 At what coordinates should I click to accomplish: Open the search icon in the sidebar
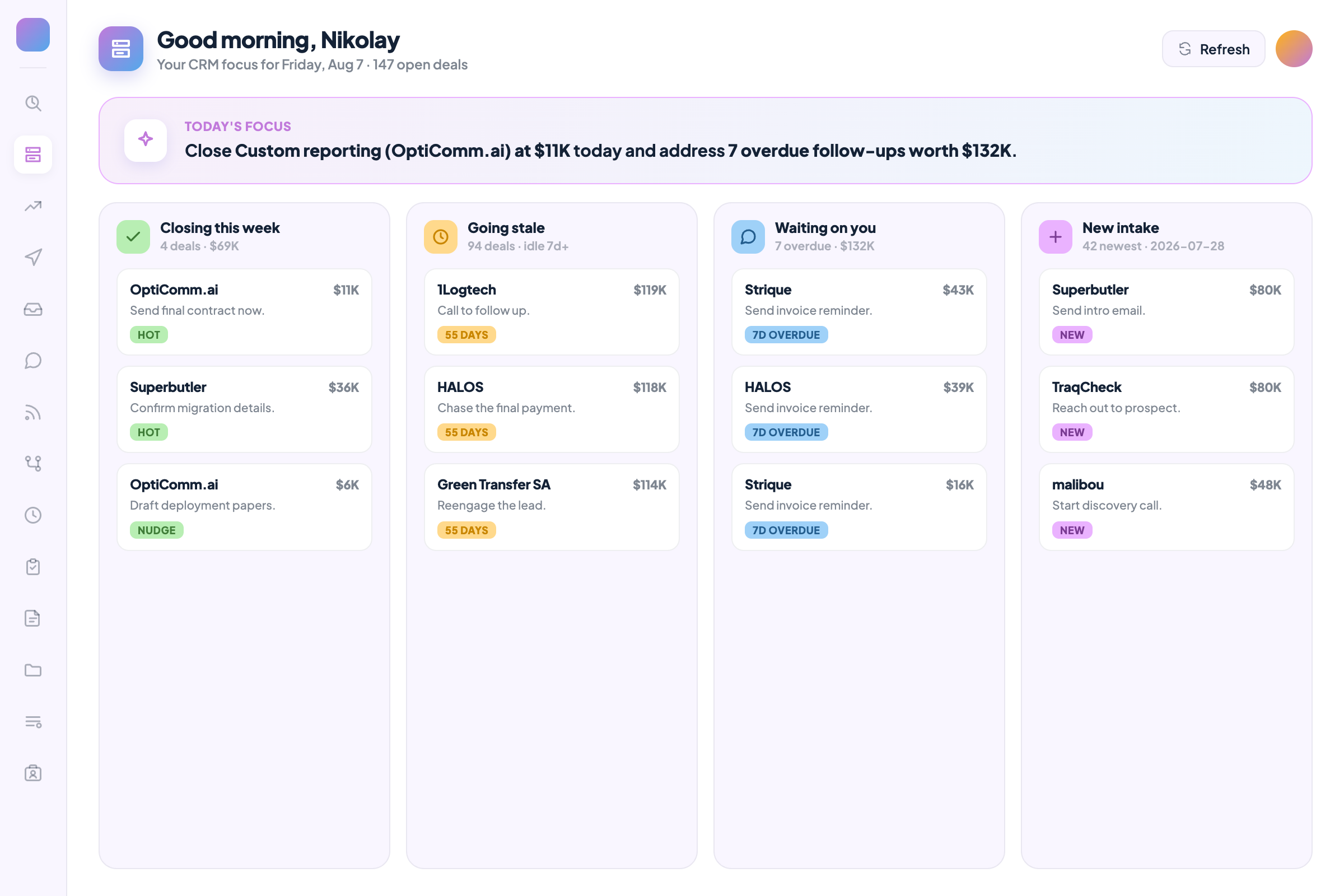pos(33,104)
